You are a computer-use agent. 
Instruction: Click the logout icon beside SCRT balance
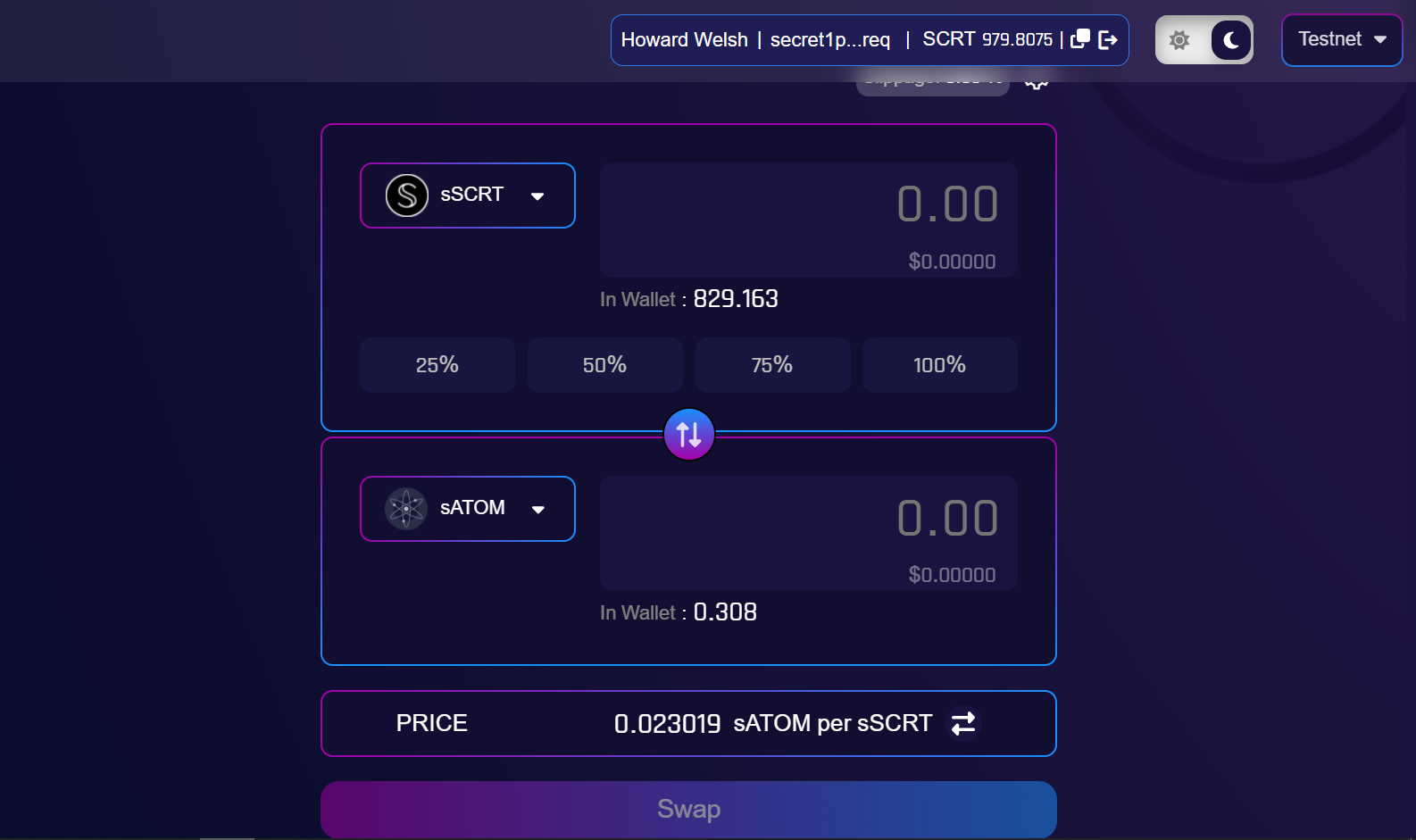pyautogui.click(x=1108, y=39)
